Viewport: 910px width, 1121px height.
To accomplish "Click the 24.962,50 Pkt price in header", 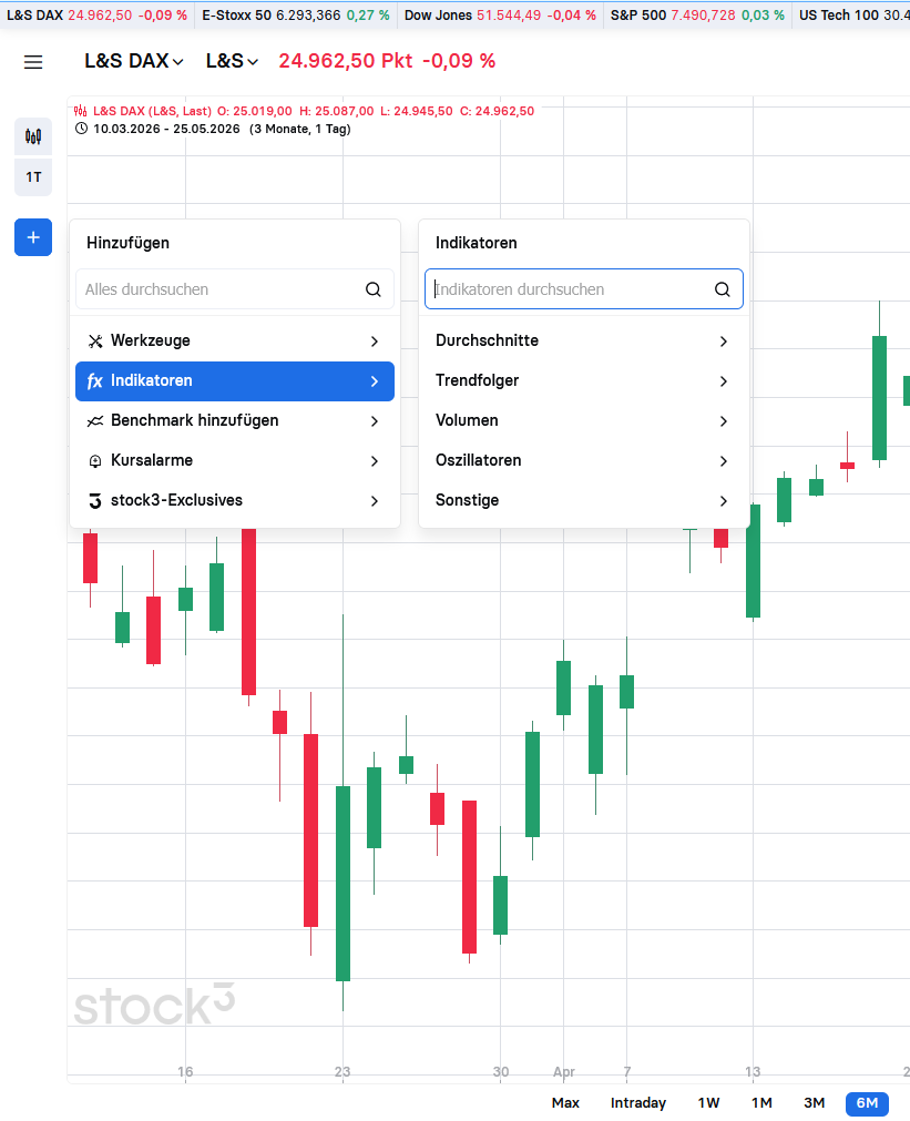I will pyautogui.click(x=345, y=61).
